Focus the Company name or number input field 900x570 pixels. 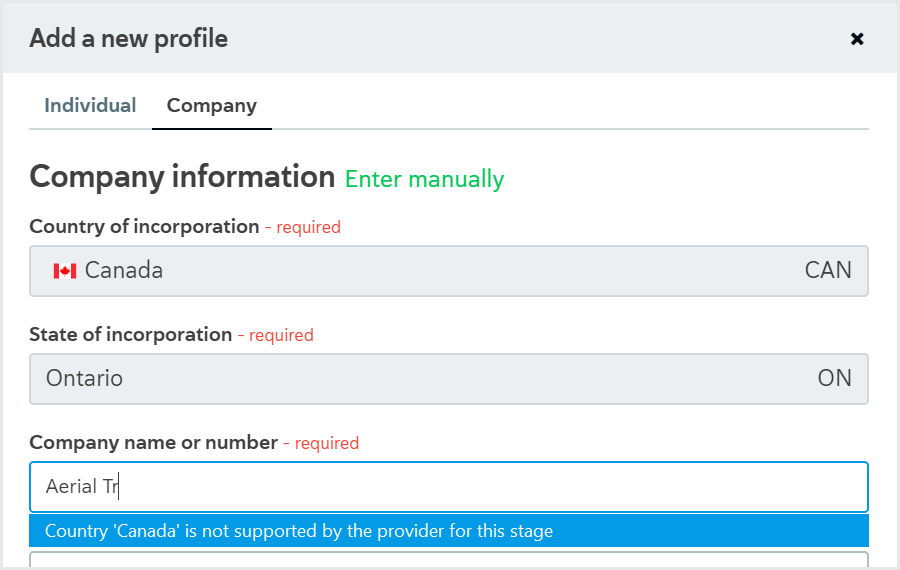449,487
